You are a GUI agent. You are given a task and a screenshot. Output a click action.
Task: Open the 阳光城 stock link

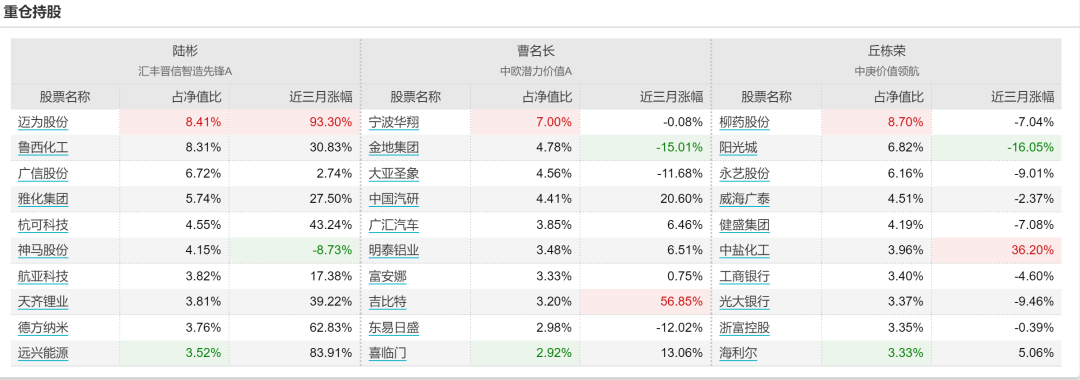(x=738, y=148)
